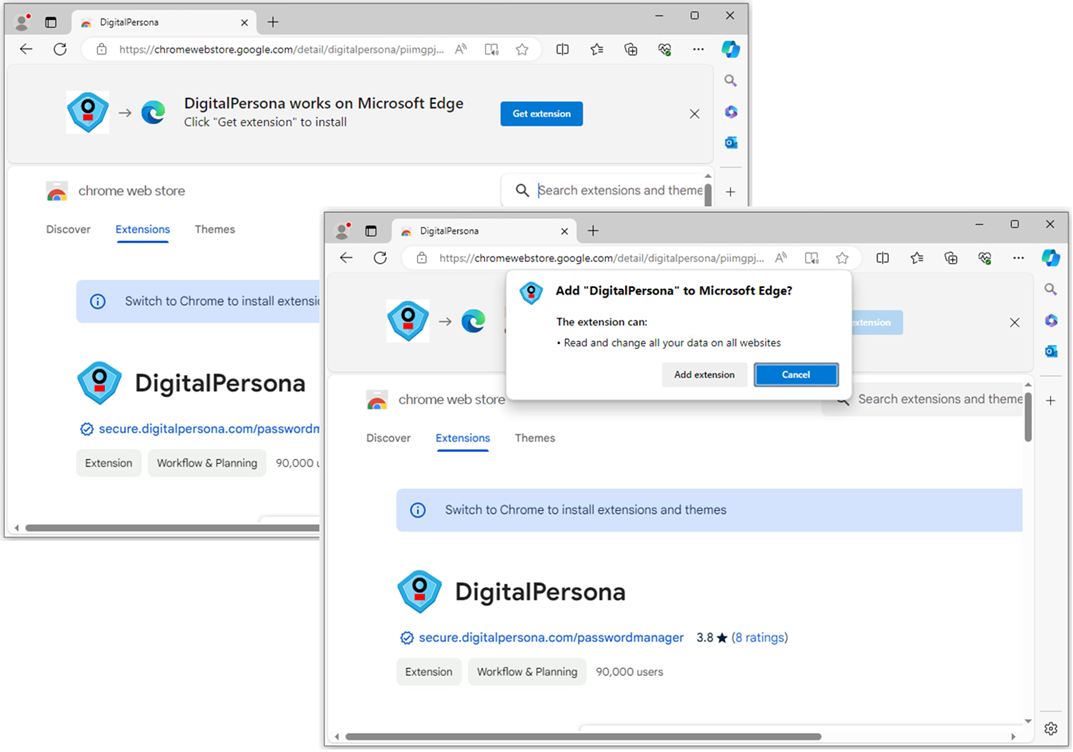Open Immersive Reader in the front window
The width and height of the screenshot is (1073, 752).
[x=812, y=258]
